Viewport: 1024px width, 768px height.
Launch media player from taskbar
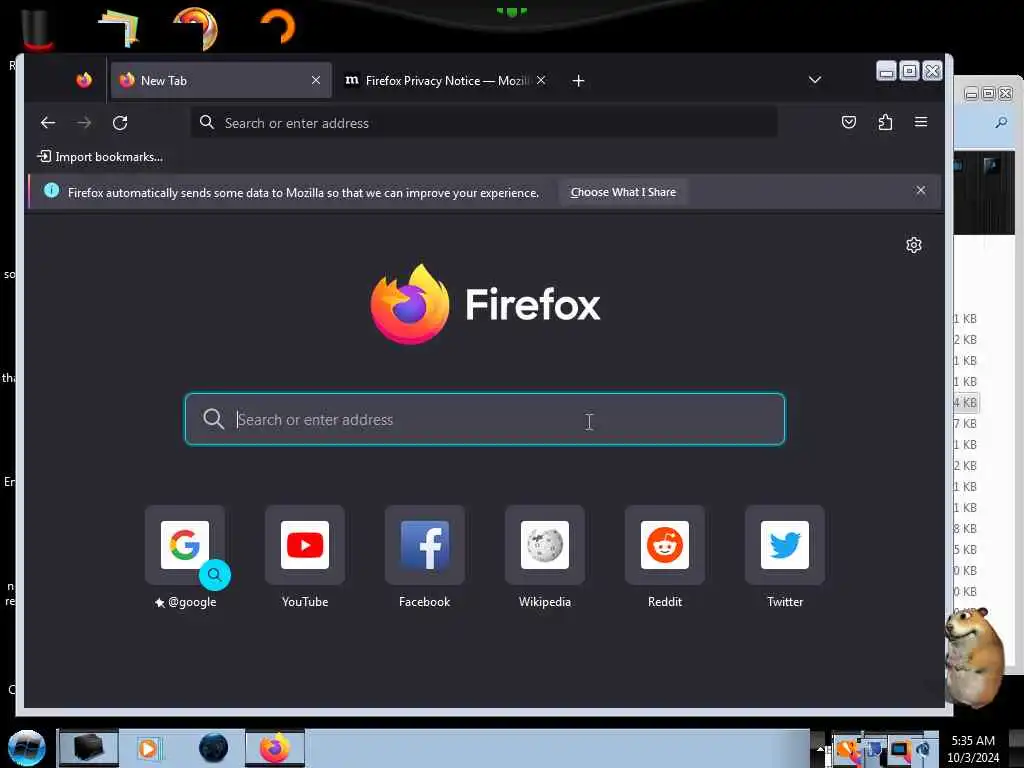point(148,748)
